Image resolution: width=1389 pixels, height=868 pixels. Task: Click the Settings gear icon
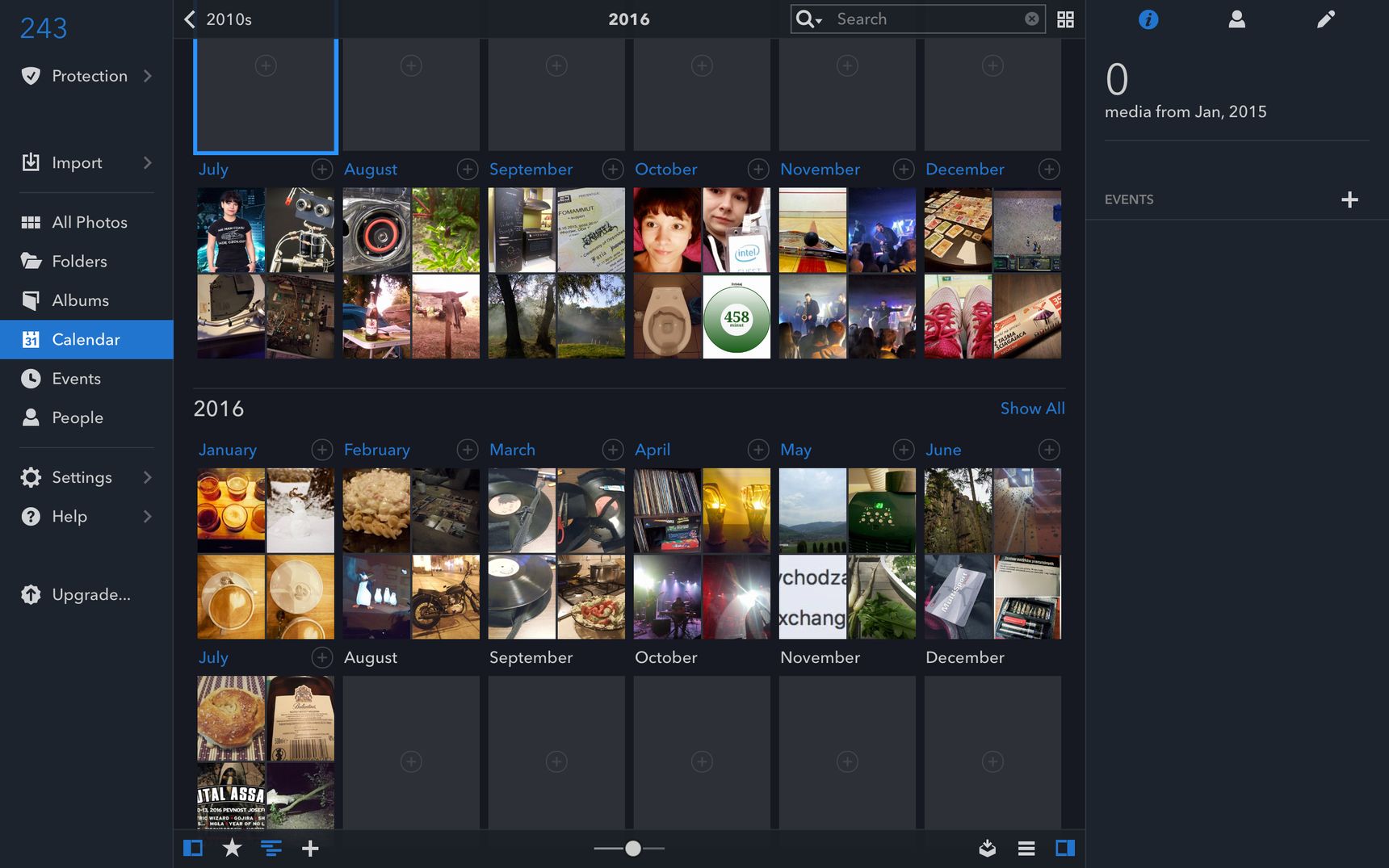click(31, 477)
